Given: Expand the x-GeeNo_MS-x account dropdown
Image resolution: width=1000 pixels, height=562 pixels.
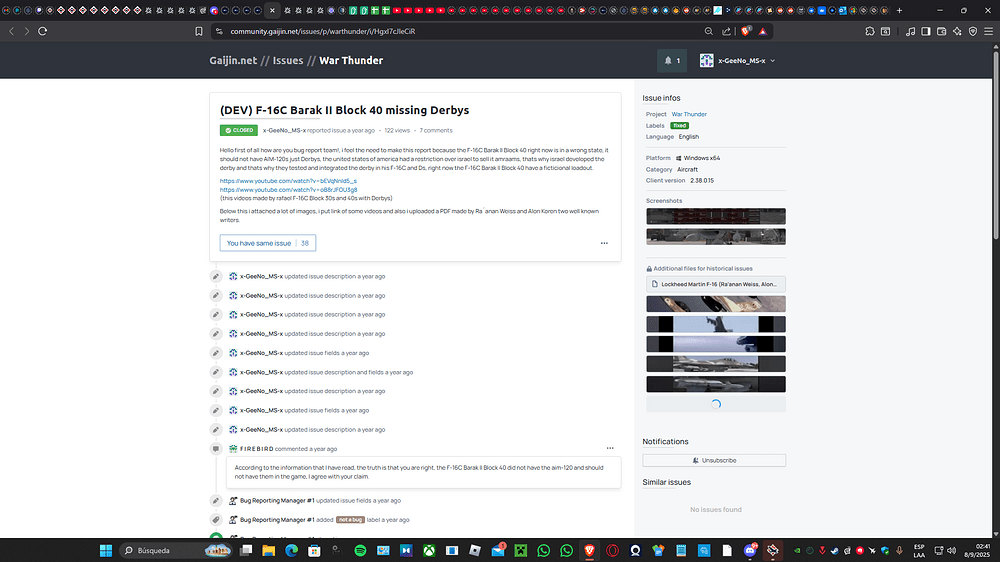Looking at the screenshot, I should click(x=737, y=61).
